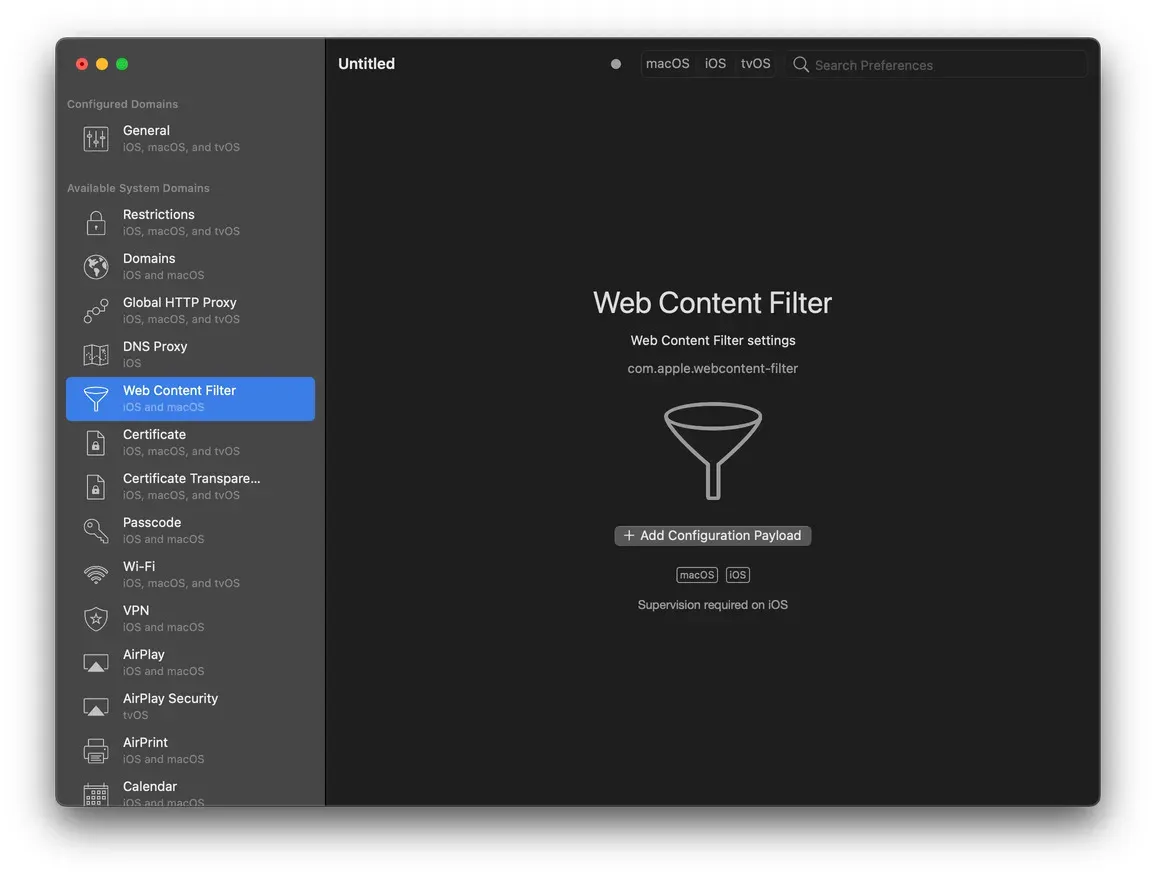Select Certificate Transparency in the sidebar
This screenshot has height=880, width=1156.
[190, 486]
